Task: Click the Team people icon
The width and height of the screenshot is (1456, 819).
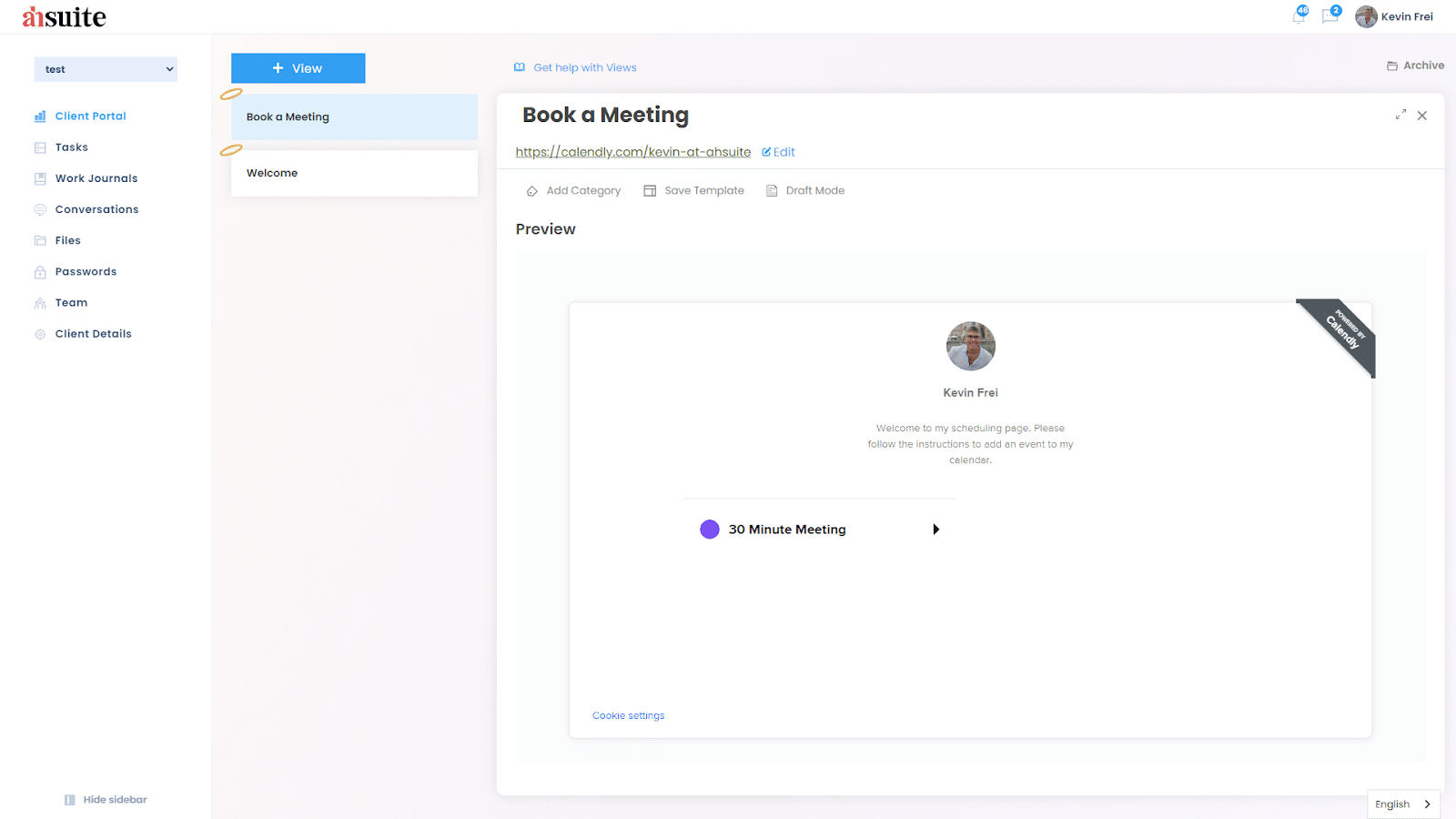Action: tap(40, 303)
